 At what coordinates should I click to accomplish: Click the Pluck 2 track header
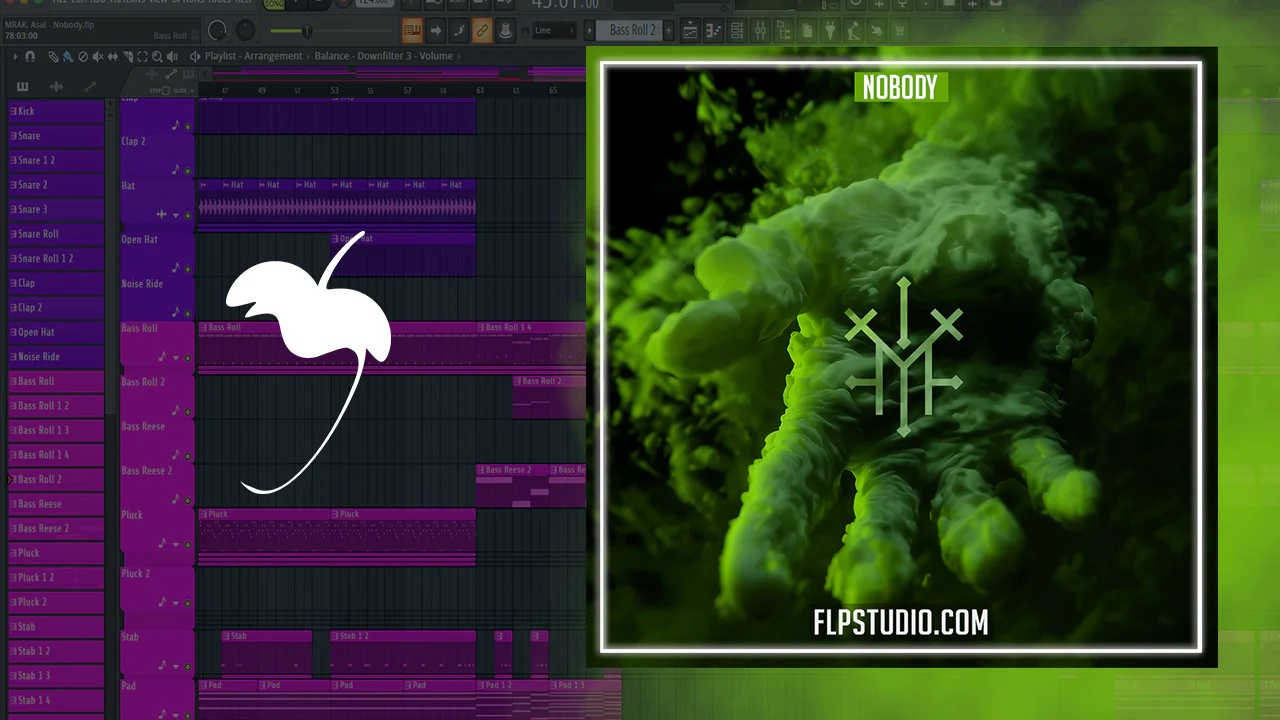157,588
